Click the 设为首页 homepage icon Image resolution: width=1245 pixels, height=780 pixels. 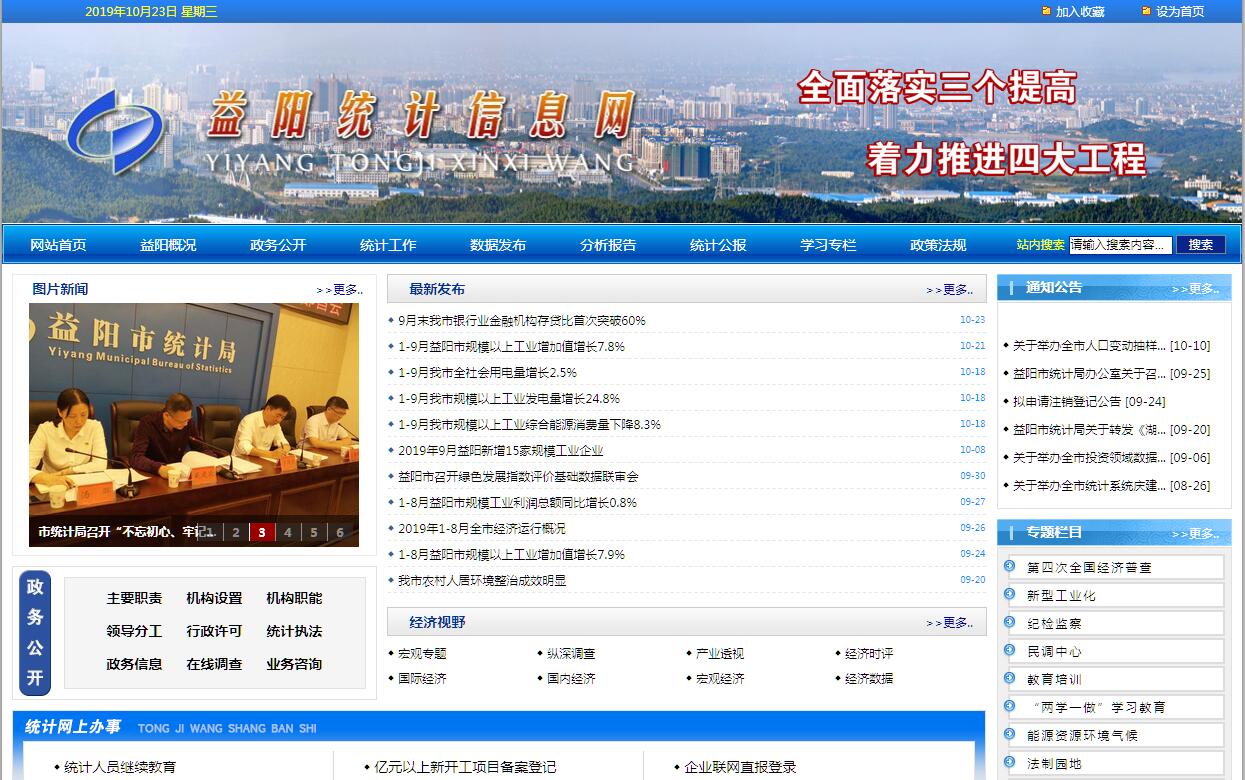pyautogui.click(x=1147, y=11)
